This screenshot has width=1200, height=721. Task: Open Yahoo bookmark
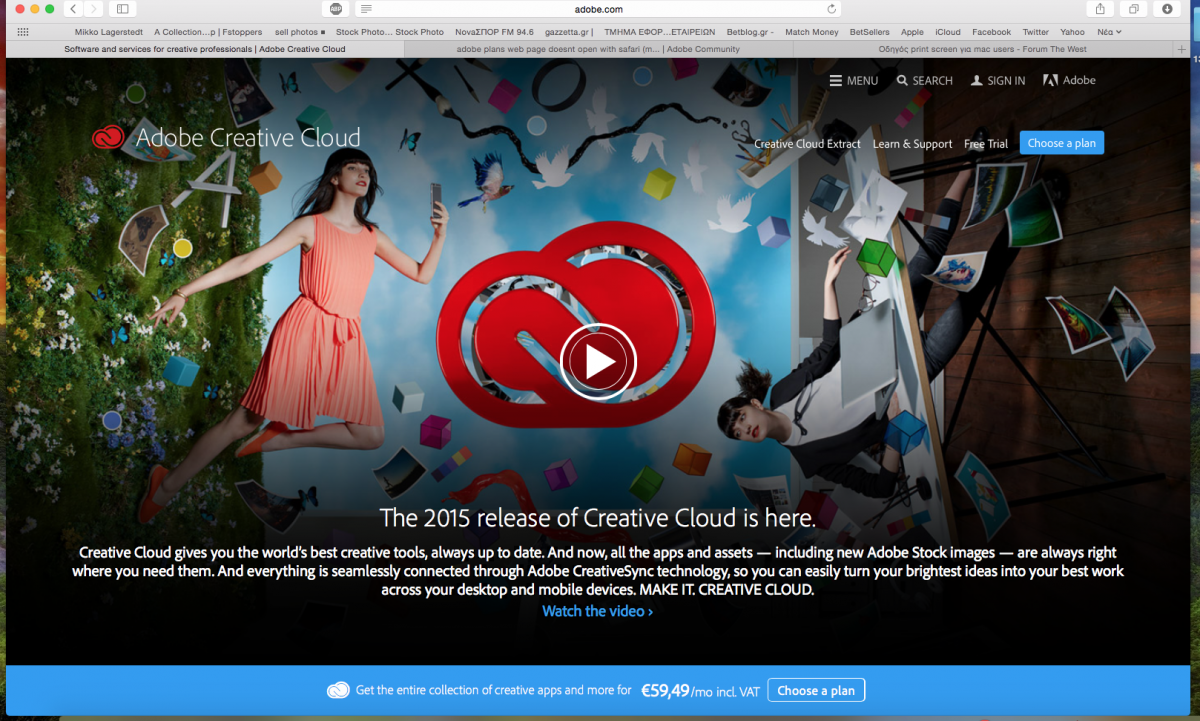[x=1073, y=32]
